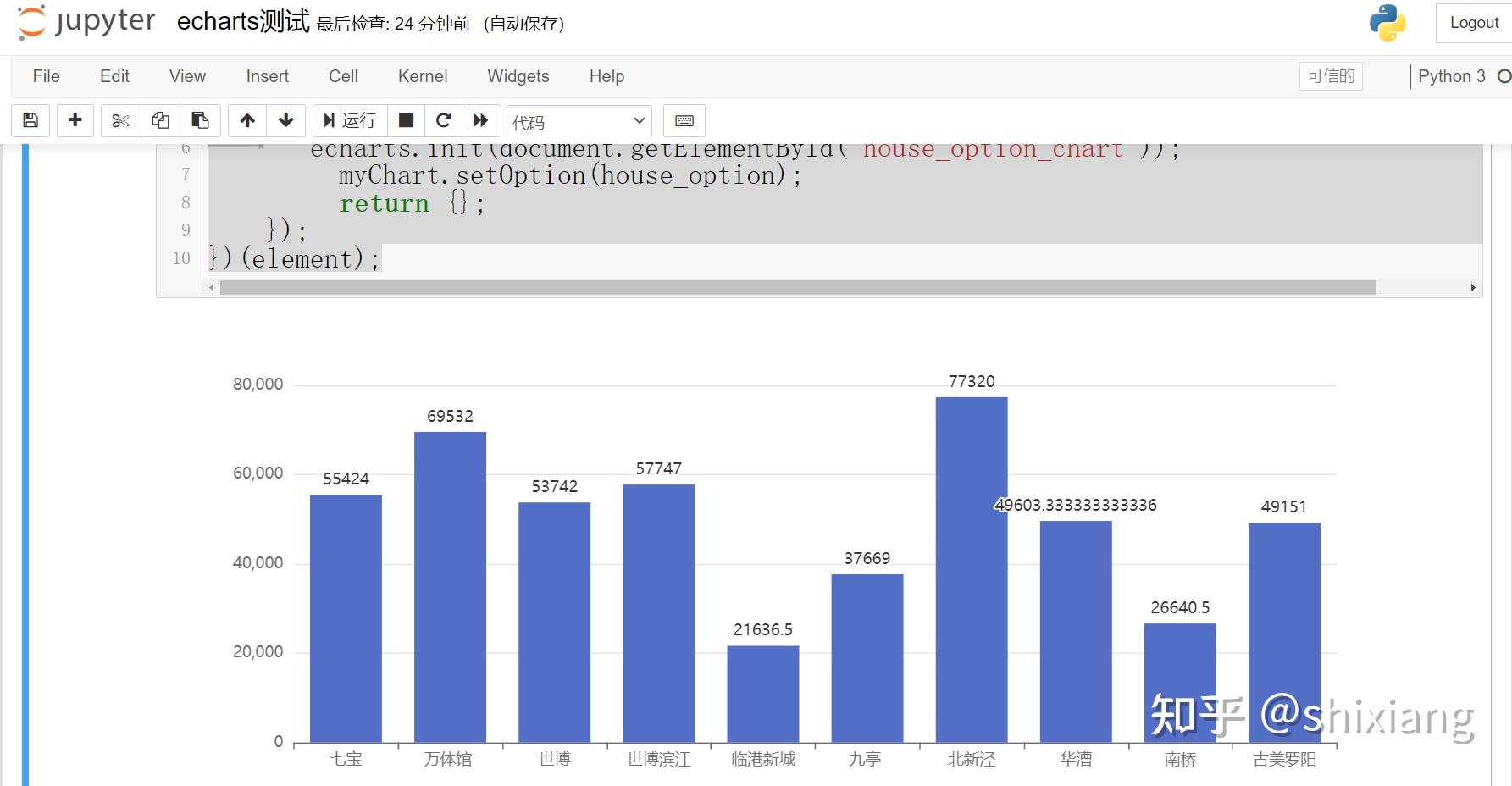The image size is (1512, 786).
Task: Click the 77320 value label
Action: coord(972,381)
